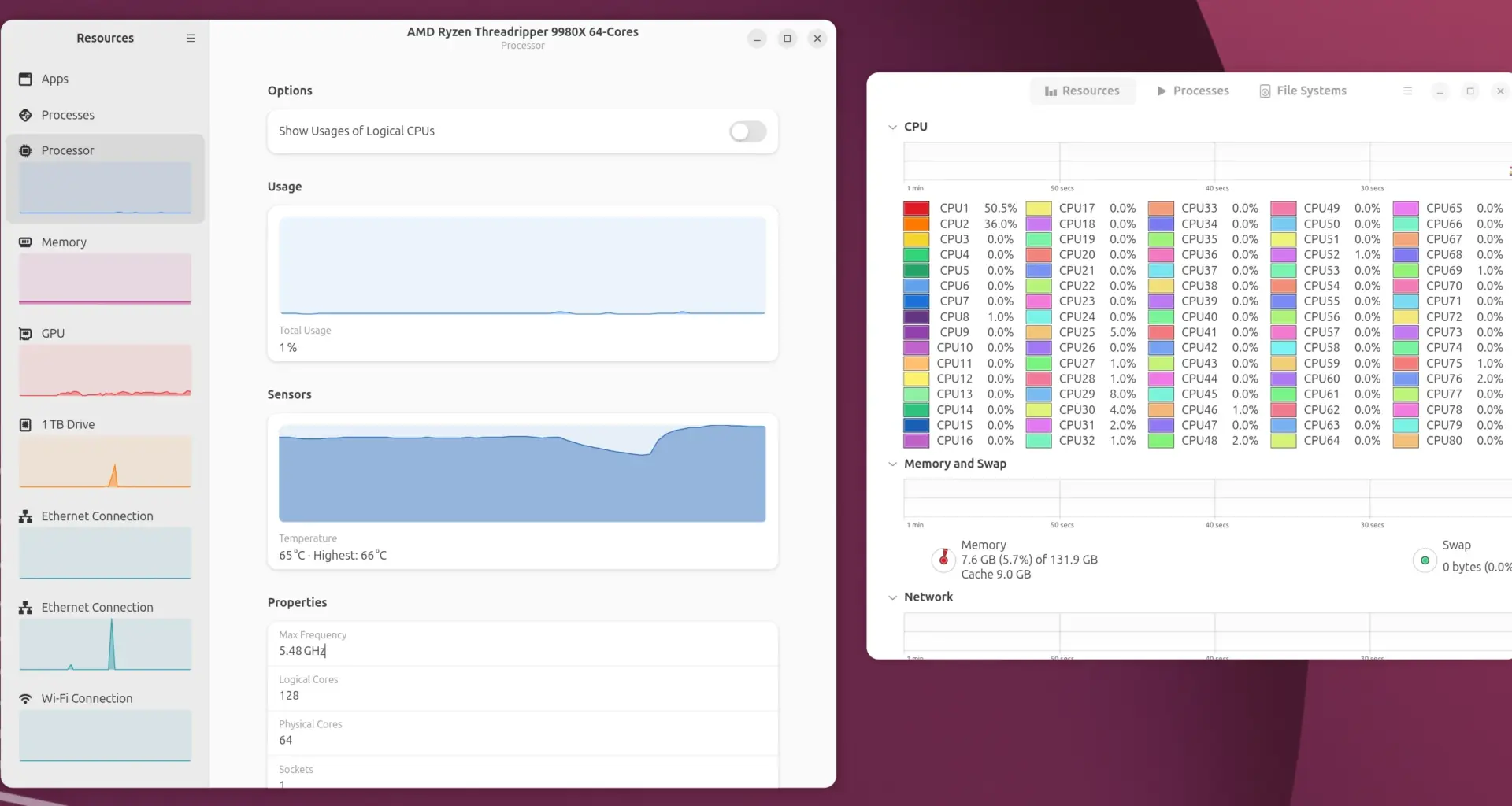
Task: Click the Swap circle indicator in System Monitor
Action: coord(1425,560)
